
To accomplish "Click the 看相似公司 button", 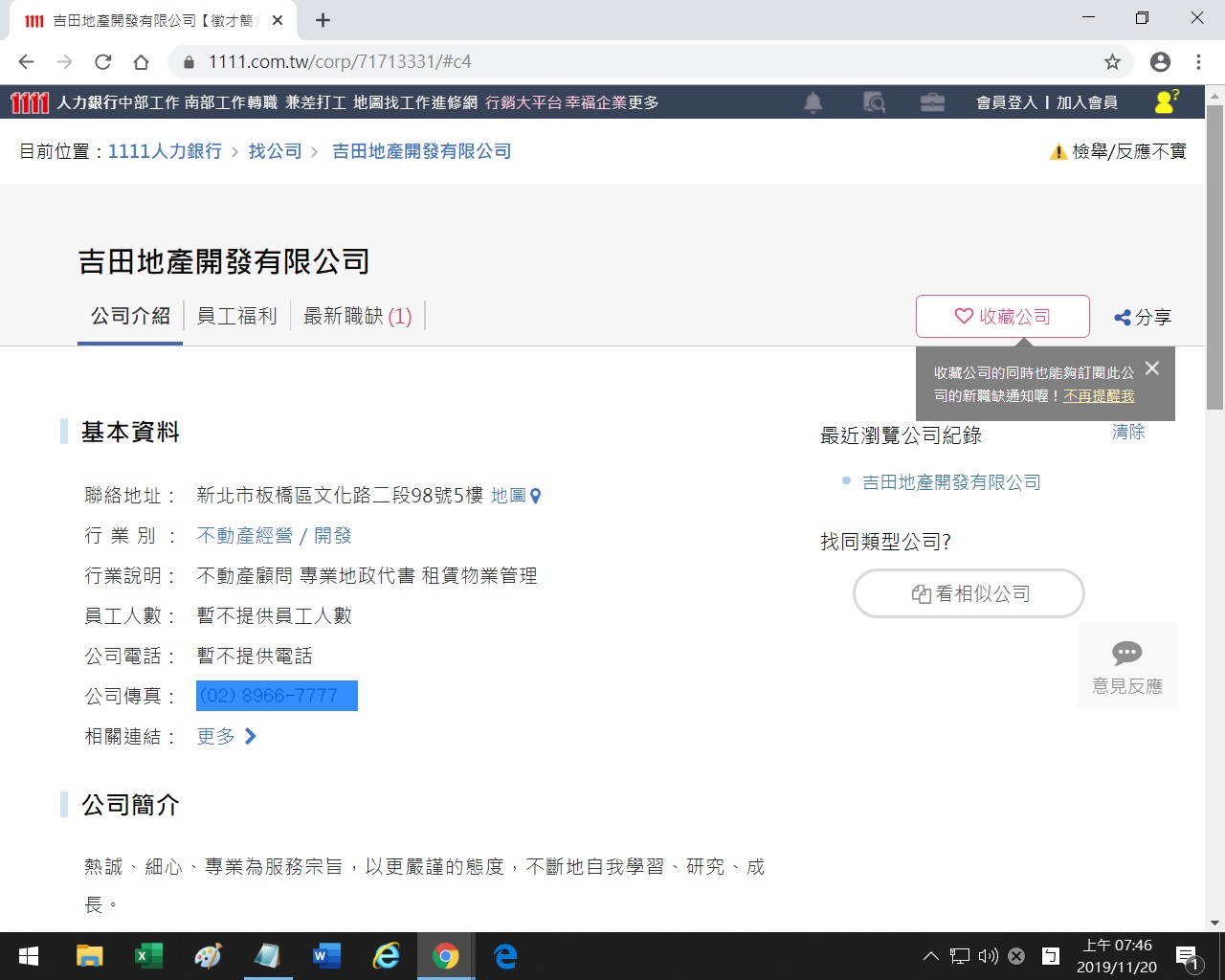I will pos(969,593).
